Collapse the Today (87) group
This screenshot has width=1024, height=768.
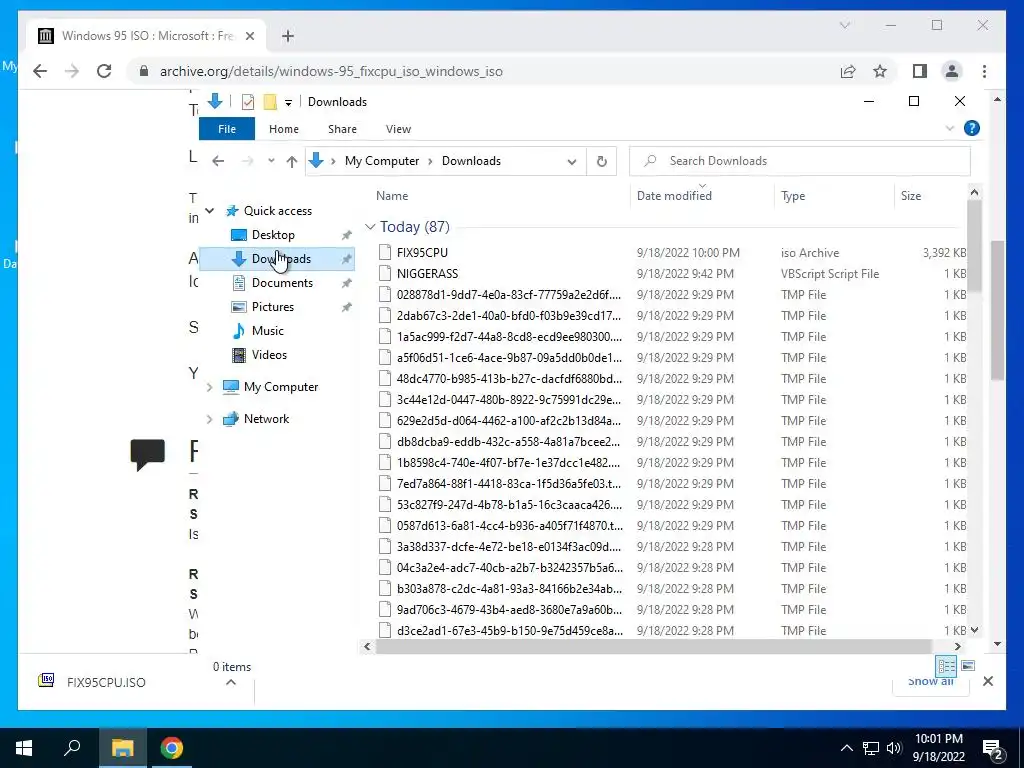[x=370, y=227]
